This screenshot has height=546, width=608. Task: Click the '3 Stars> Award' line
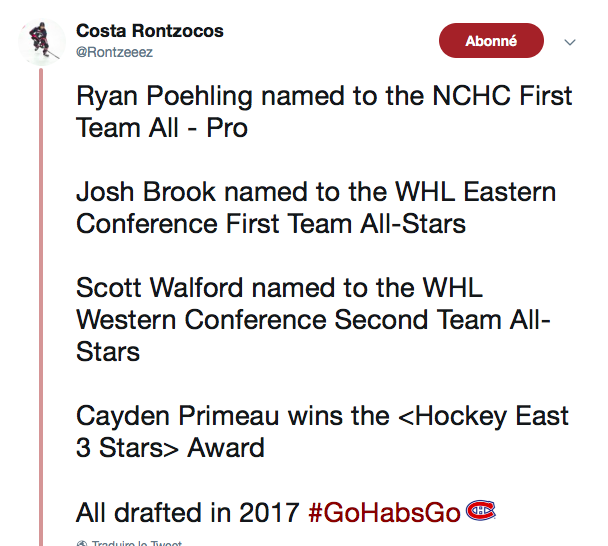tap(170, 448)
